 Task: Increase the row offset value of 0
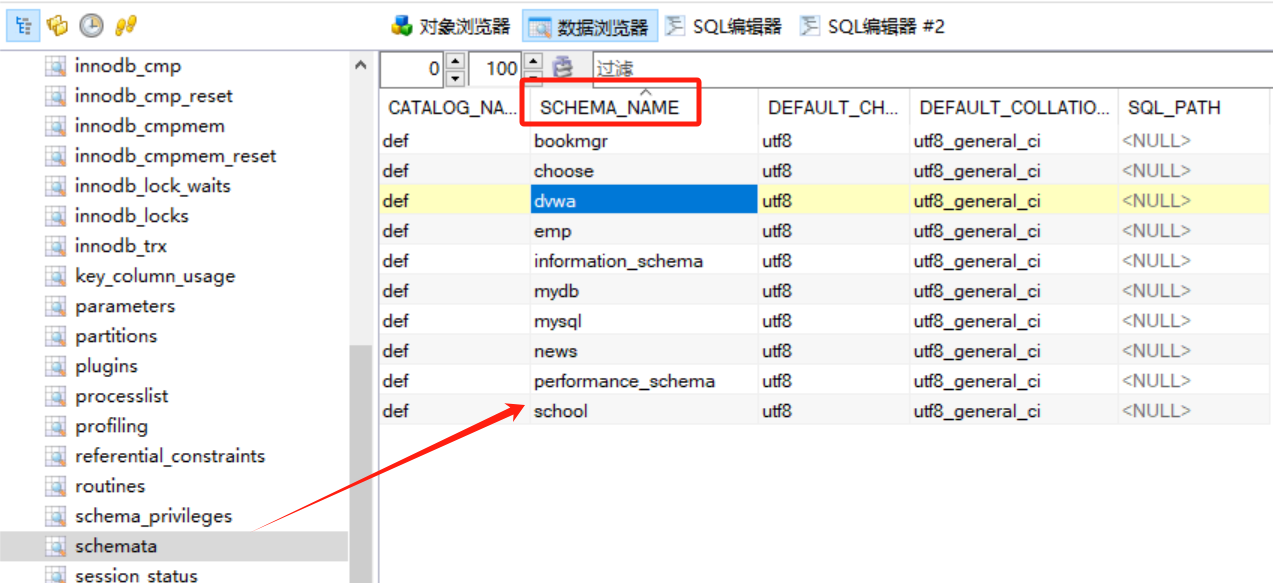[455, 60]
